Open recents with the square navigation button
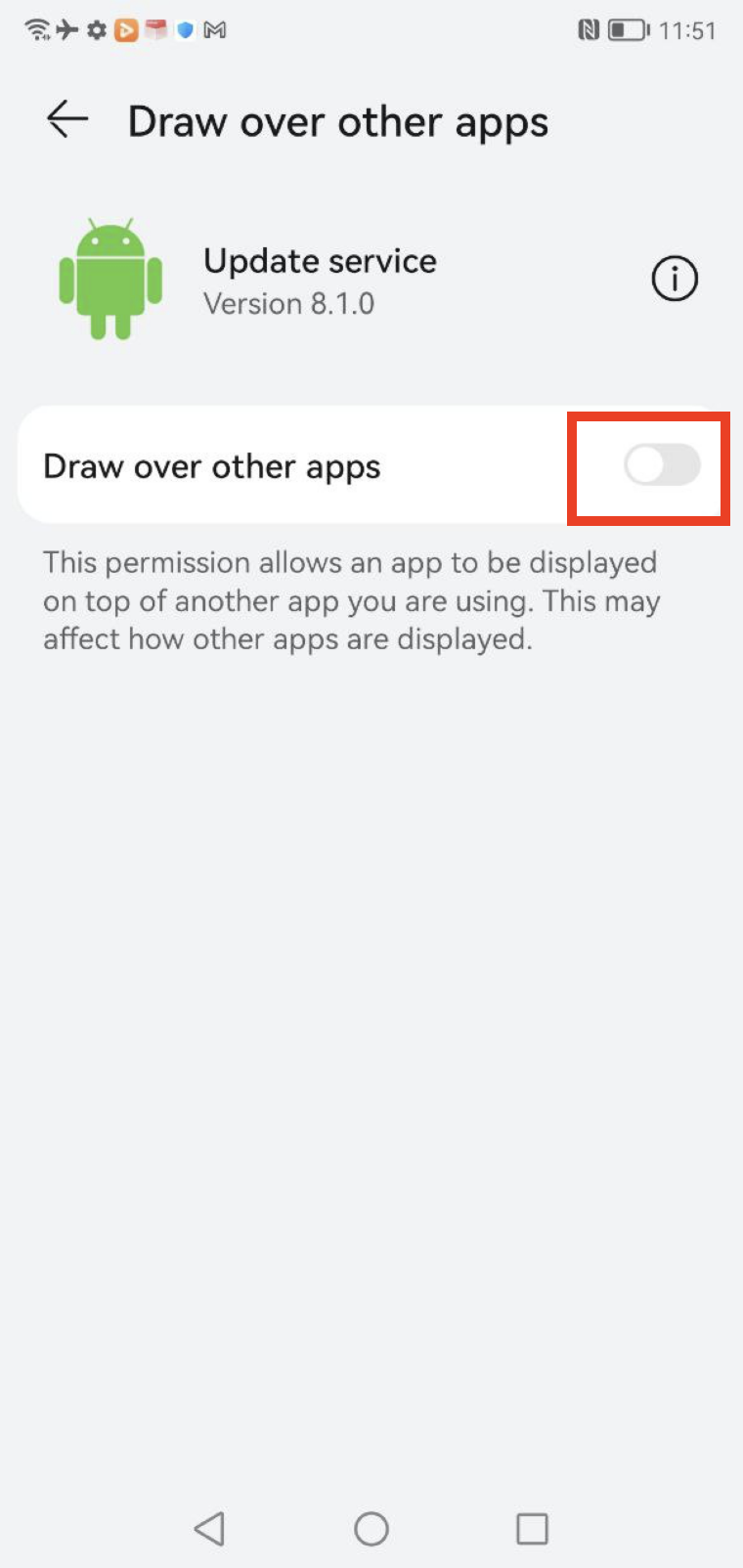This screenshot has height=1568, width=743. point(532,1528)
